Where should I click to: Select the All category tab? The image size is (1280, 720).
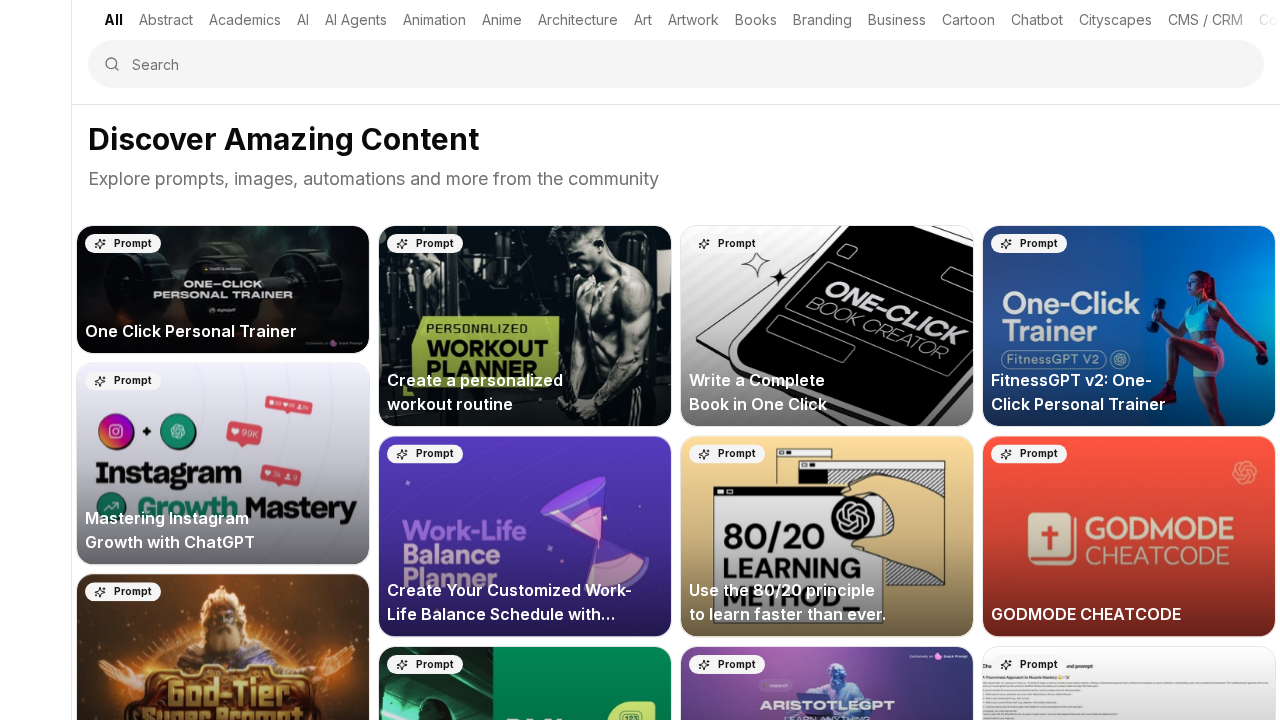click(114, 20)
